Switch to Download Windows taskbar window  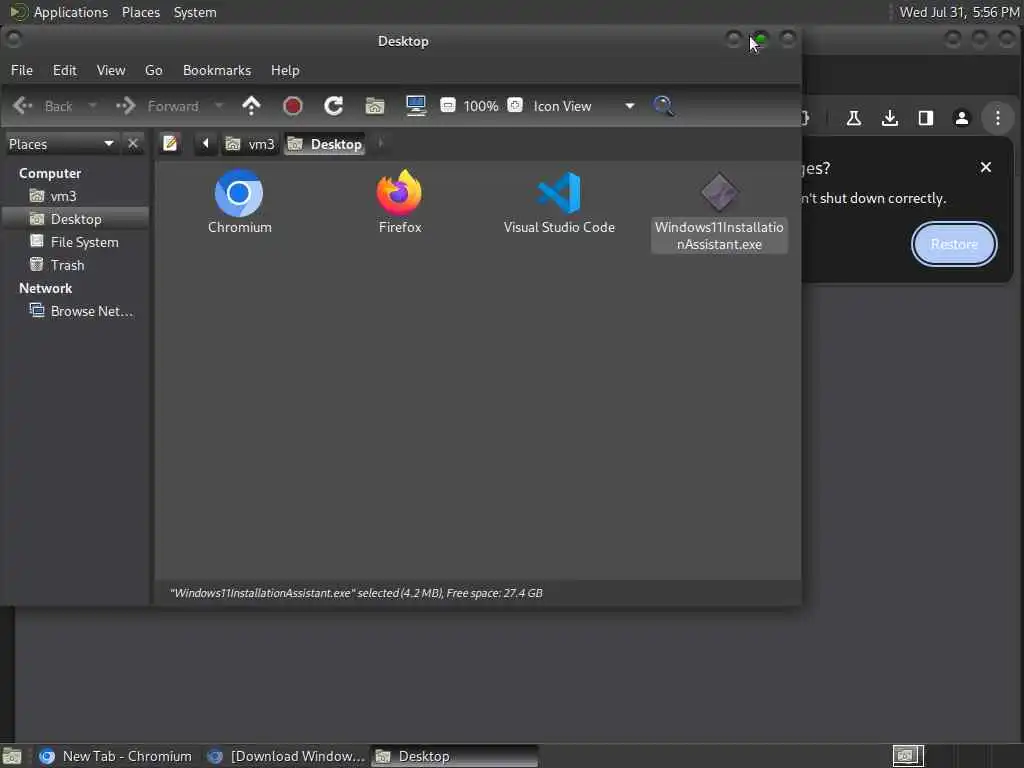coord(286,756)
